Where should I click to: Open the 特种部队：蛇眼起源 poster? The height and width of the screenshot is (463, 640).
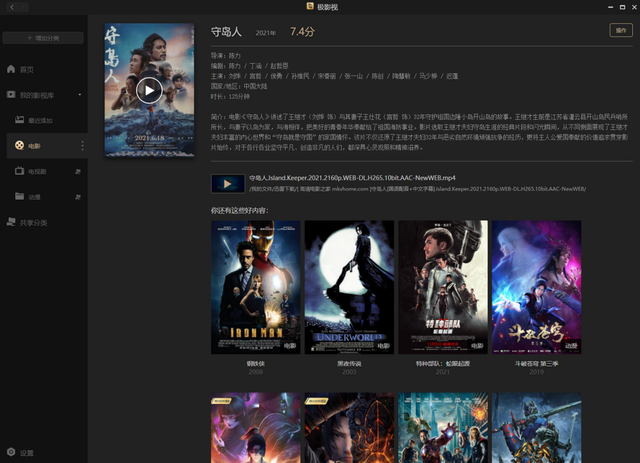point(443,287)
